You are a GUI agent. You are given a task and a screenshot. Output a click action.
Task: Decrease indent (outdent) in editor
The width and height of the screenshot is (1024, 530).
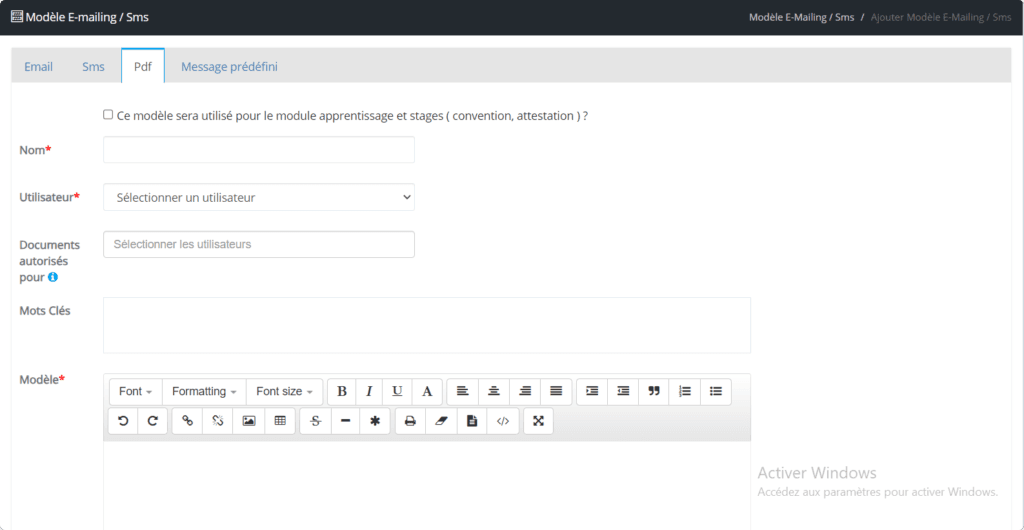[623, 392]
